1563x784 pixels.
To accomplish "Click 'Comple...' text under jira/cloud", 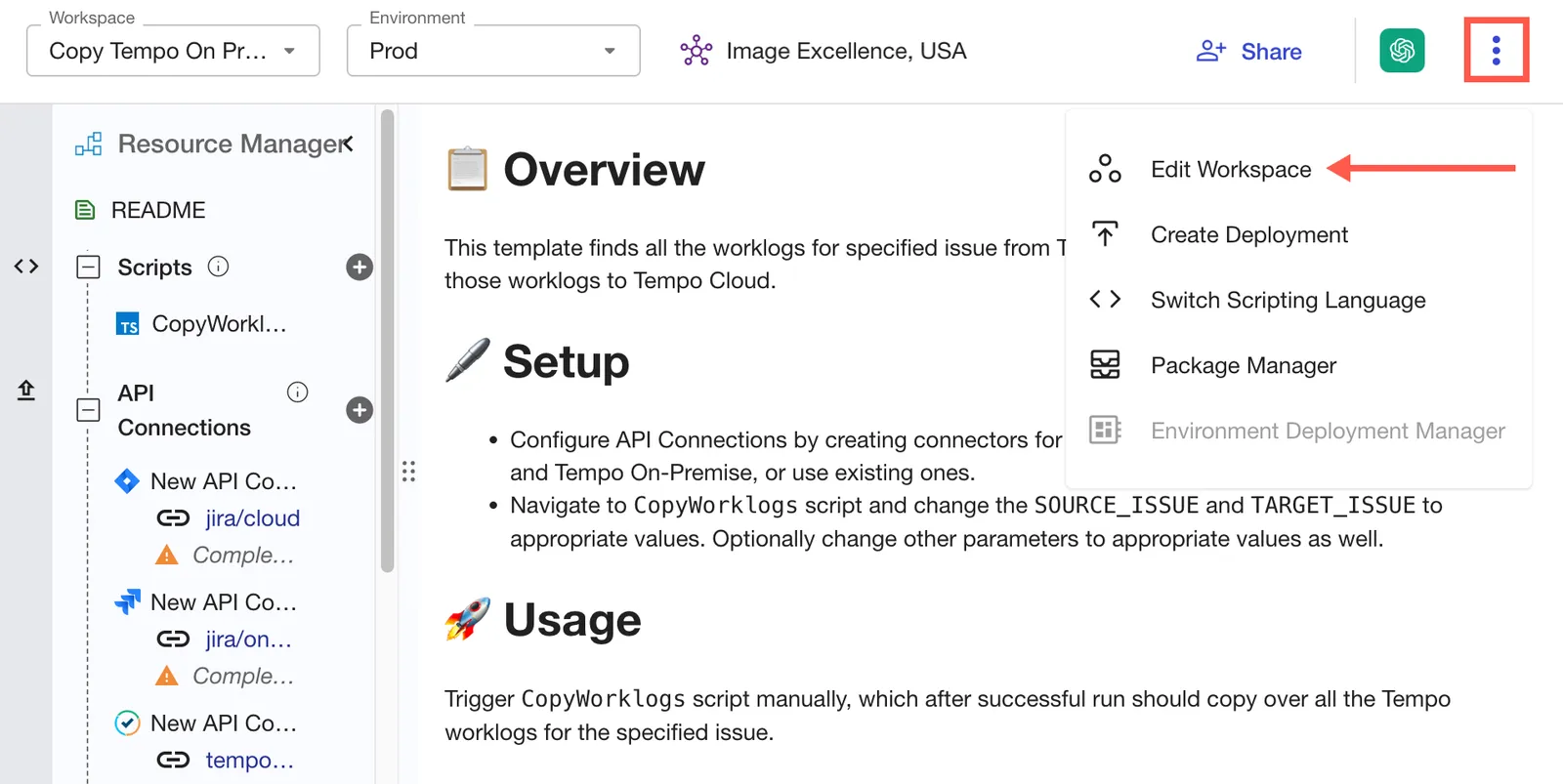I will tap(243, 556).
